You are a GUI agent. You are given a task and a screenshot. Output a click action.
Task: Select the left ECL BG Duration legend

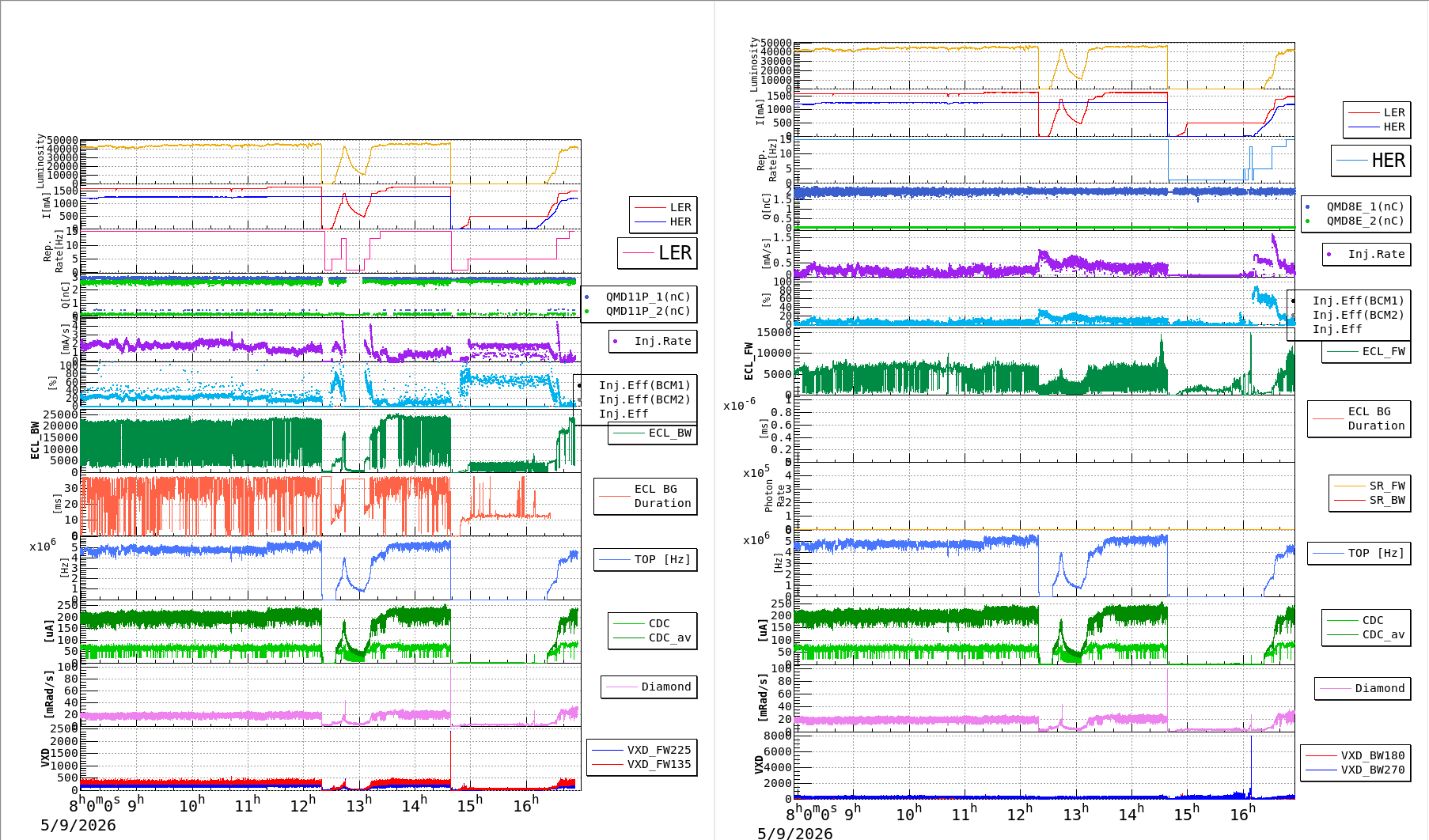coord(646,496)
